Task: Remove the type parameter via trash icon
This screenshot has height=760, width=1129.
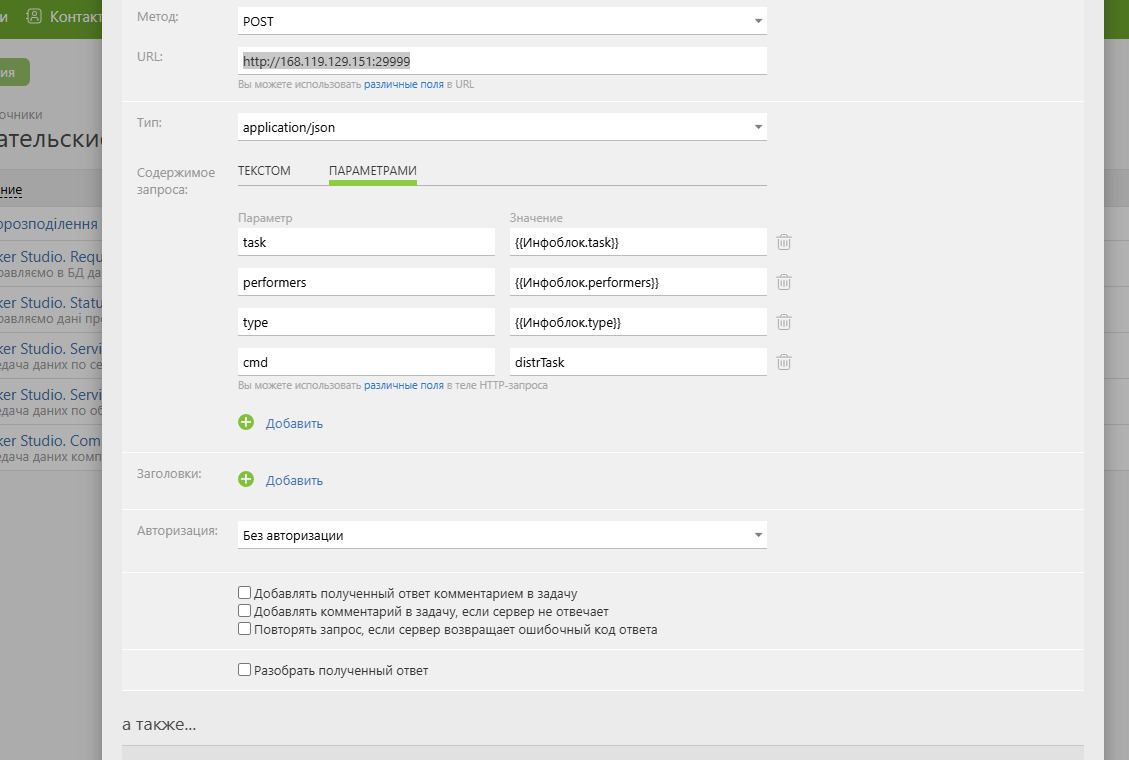Action: click(x=784, y=322)
